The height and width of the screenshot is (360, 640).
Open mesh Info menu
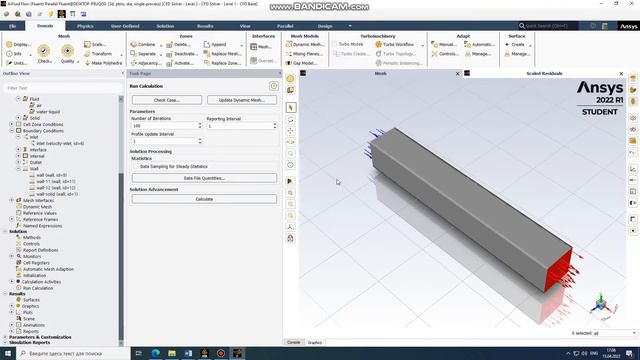[x=14, y=53]
